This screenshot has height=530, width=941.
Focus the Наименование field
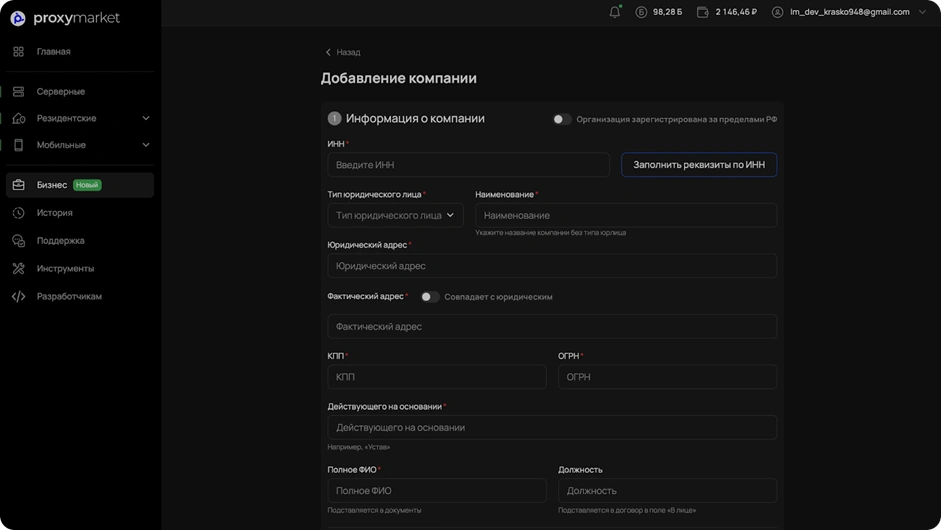coord(626,215)
